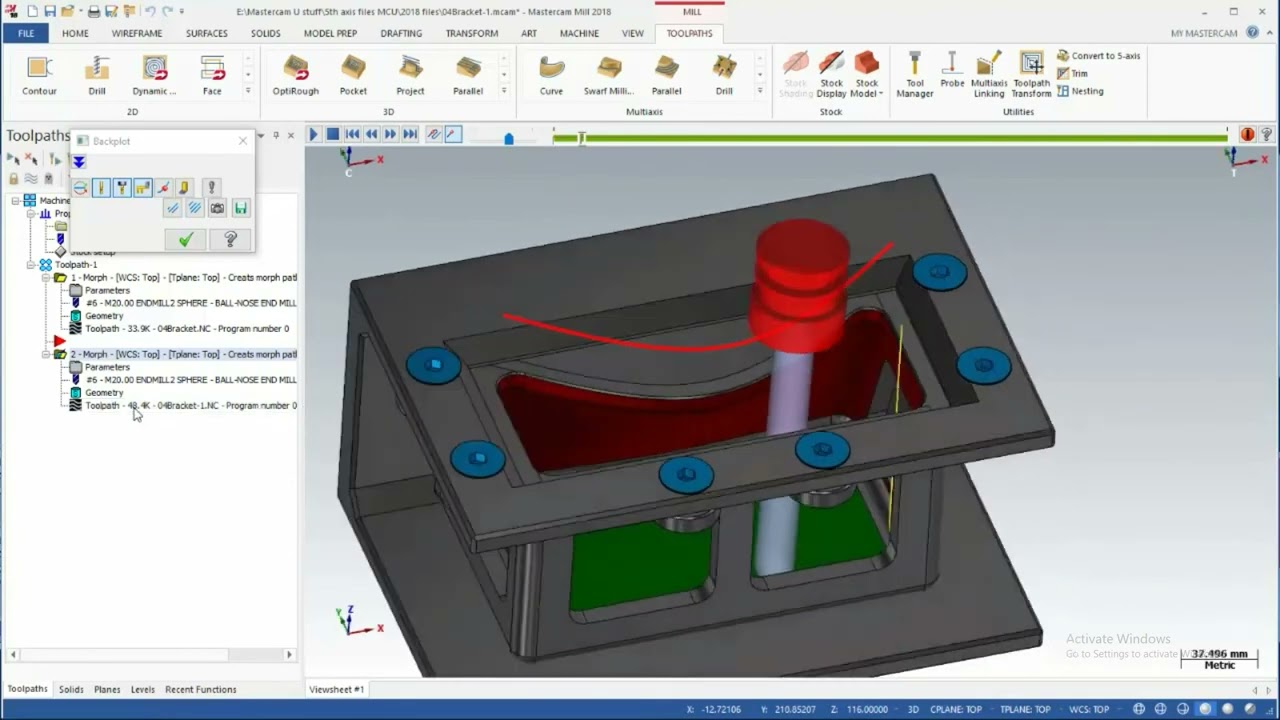Expand the Backplot dialog details chevron
1280x720 pixels.
coord(79,161)
